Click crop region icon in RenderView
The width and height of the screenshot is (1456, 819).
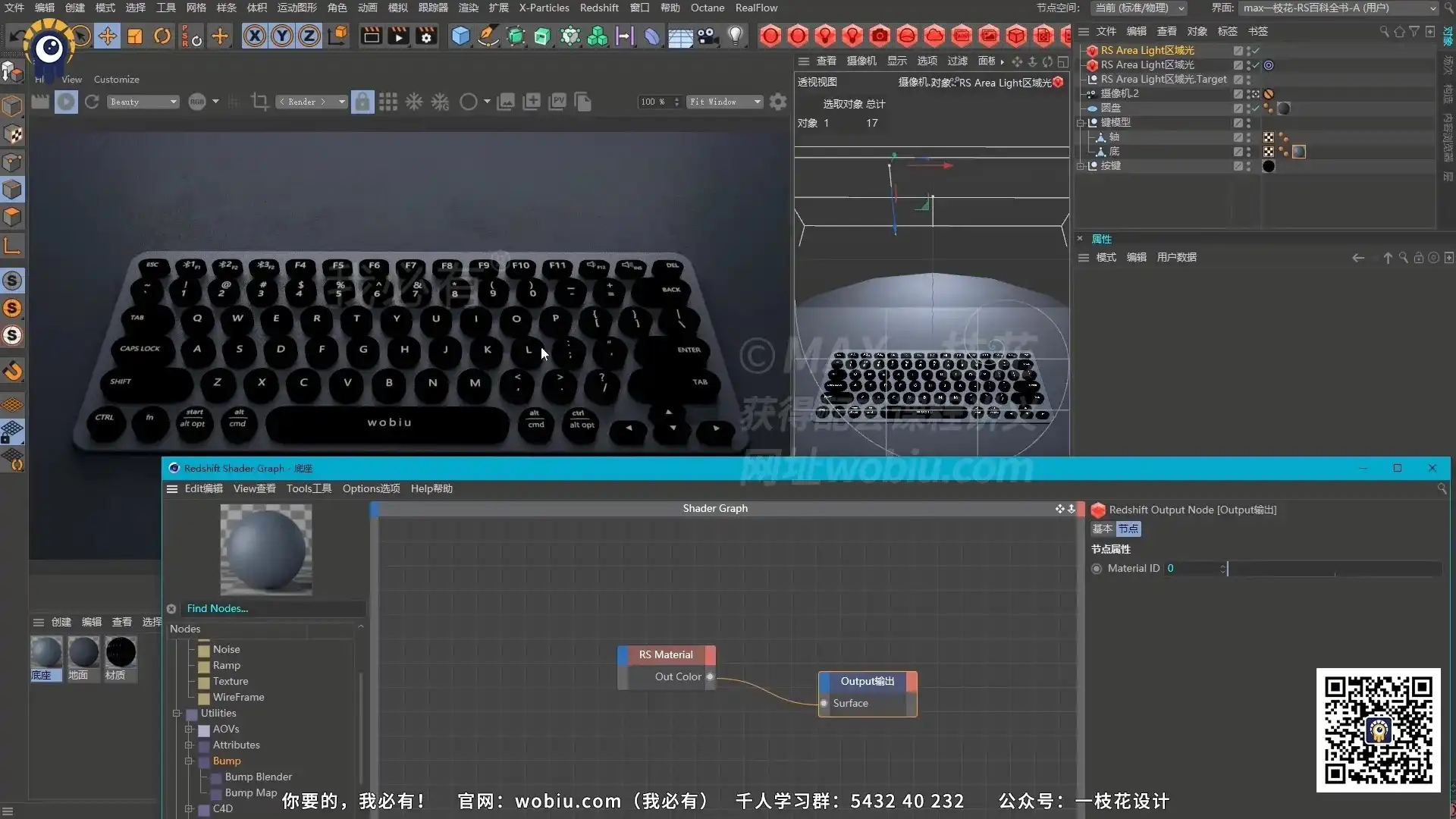(259, 102)
